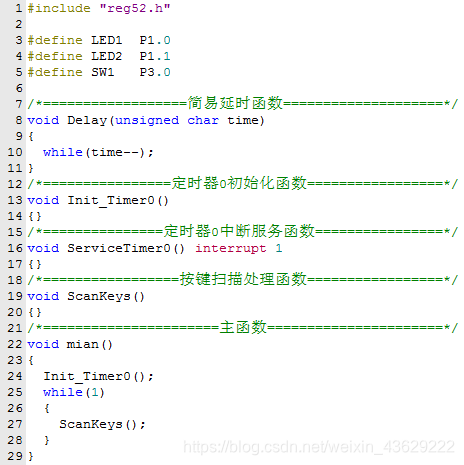
Task: Click the ServiceTimer0 function name
Action: coord(119,248)
